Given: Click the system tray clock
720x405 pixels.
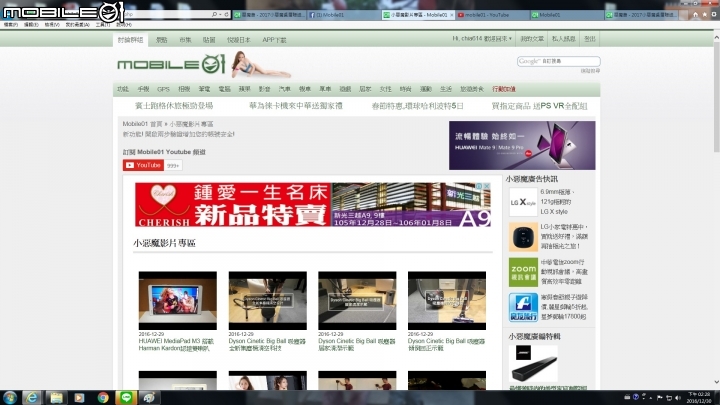Looking at the screenshot, I should pyautogui.click(x=698, y=398).
